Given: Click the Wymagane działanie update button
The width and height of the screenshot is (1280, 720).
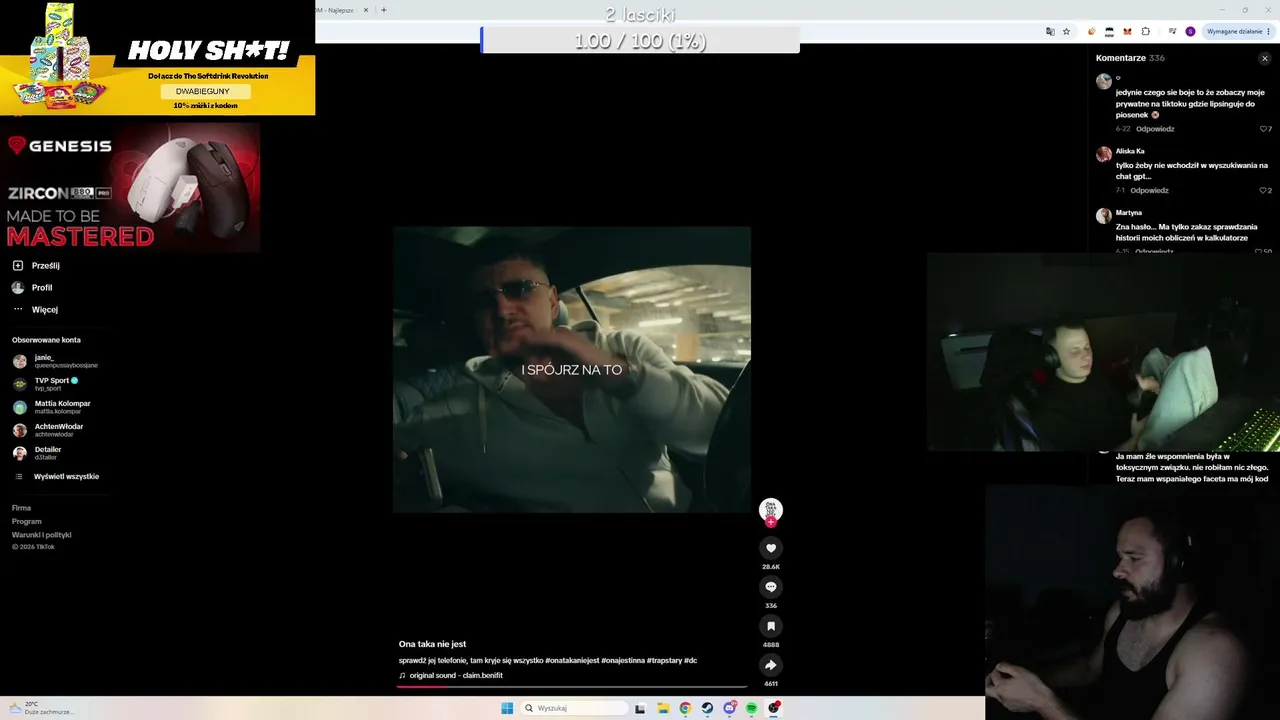Looking at the screenshot, I should coord(1238,31).
